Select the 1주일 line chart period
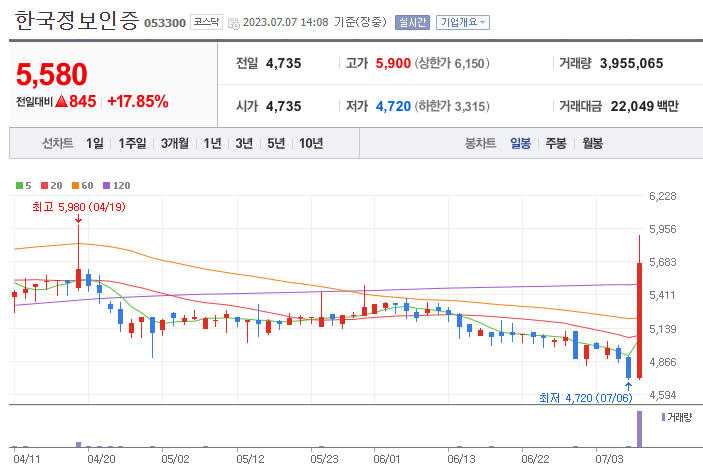 [132, 143]
